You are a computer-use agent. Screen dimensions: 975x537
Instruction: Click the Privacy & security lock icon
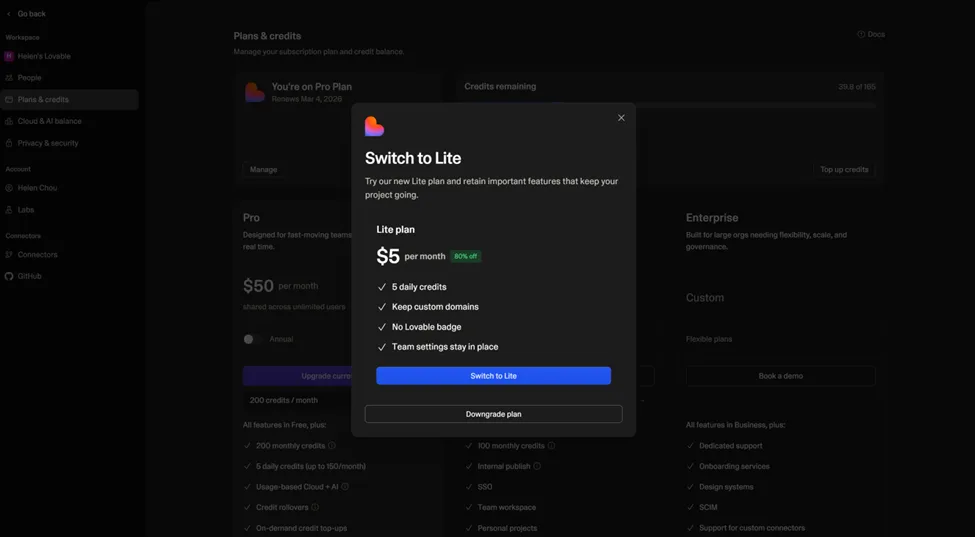(9, 143)
